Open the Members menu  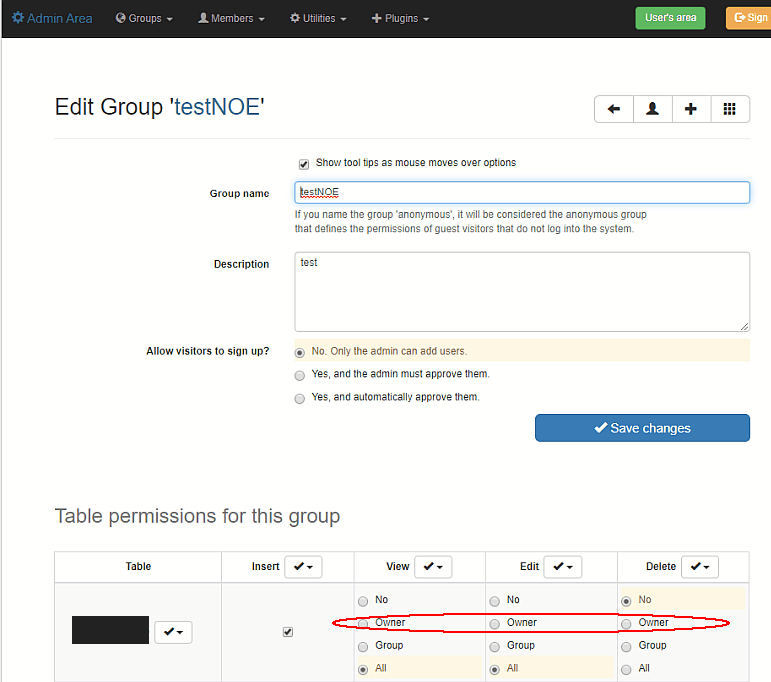point(231,18)
